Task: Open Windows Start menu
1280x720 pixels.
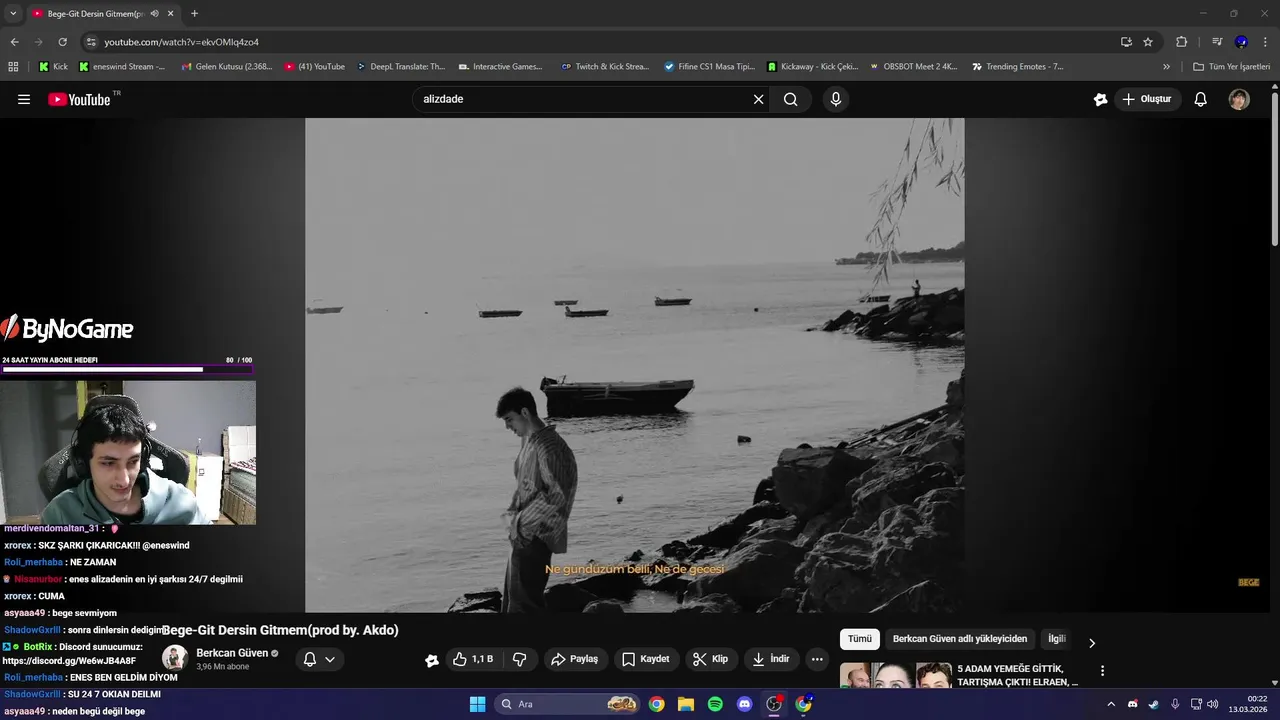Action: [x=477, y=704]
